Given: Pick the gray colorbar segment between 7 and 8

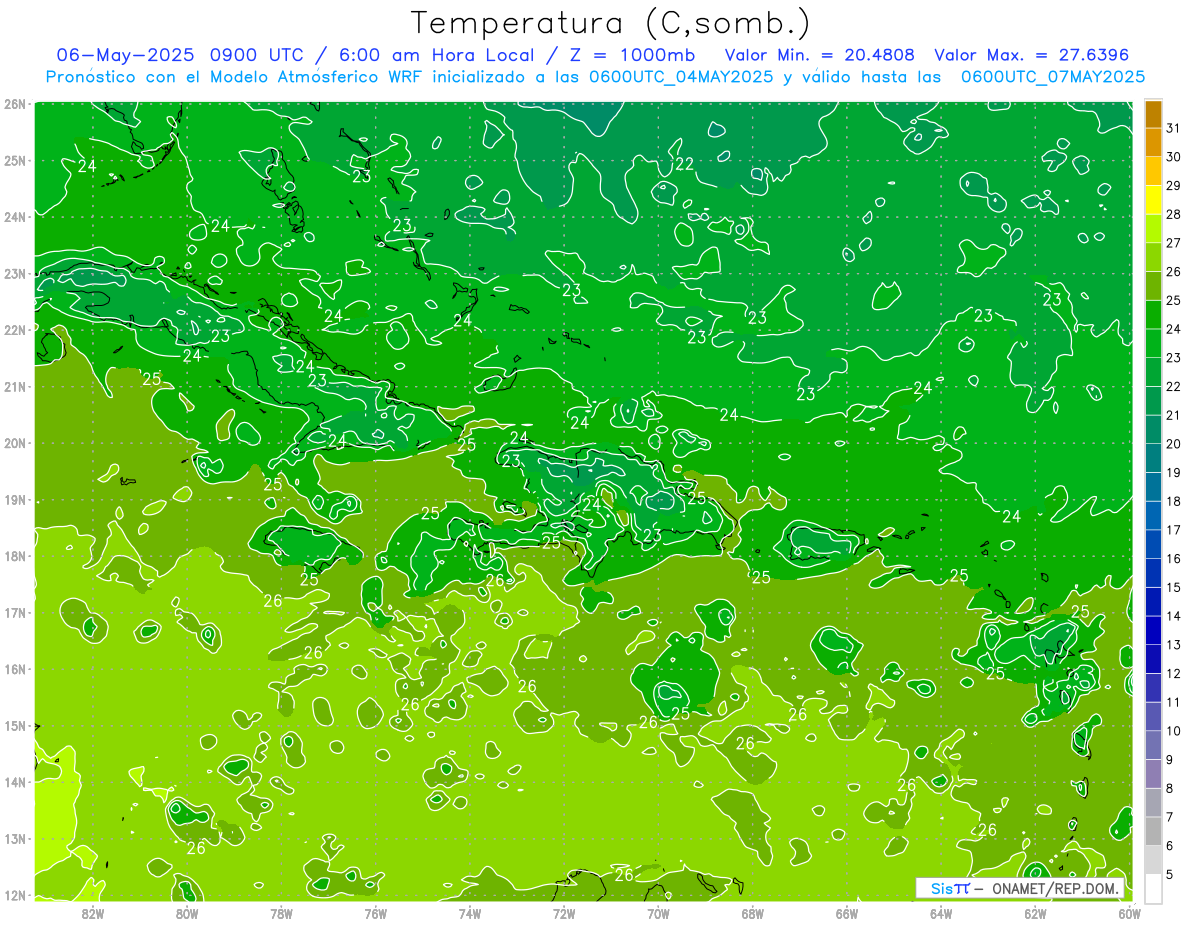Looking at the screenshot, I should coord(1154,802).
